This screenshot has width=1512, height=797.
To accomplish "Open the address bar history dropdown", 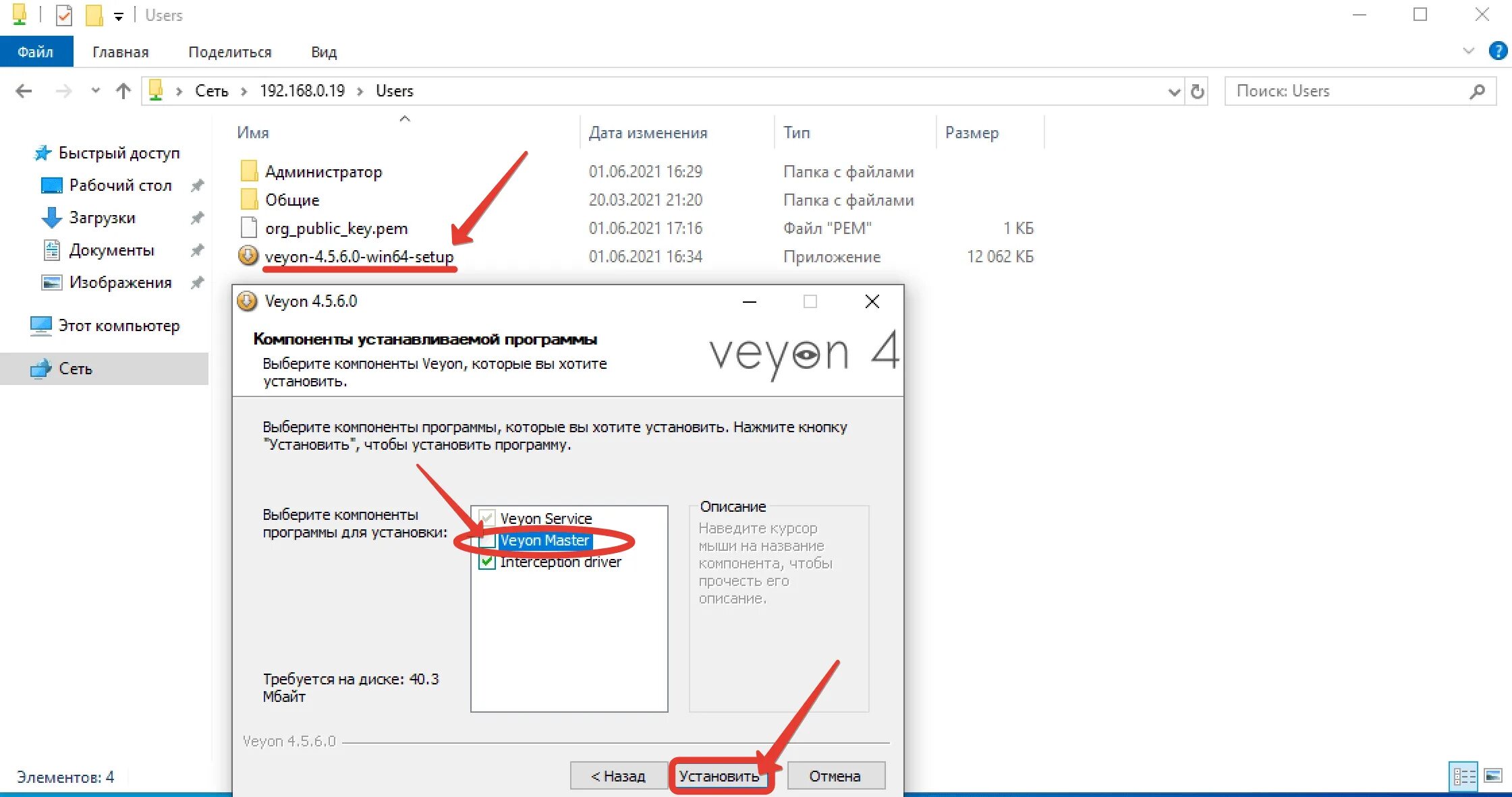I will pos(1174,91).
